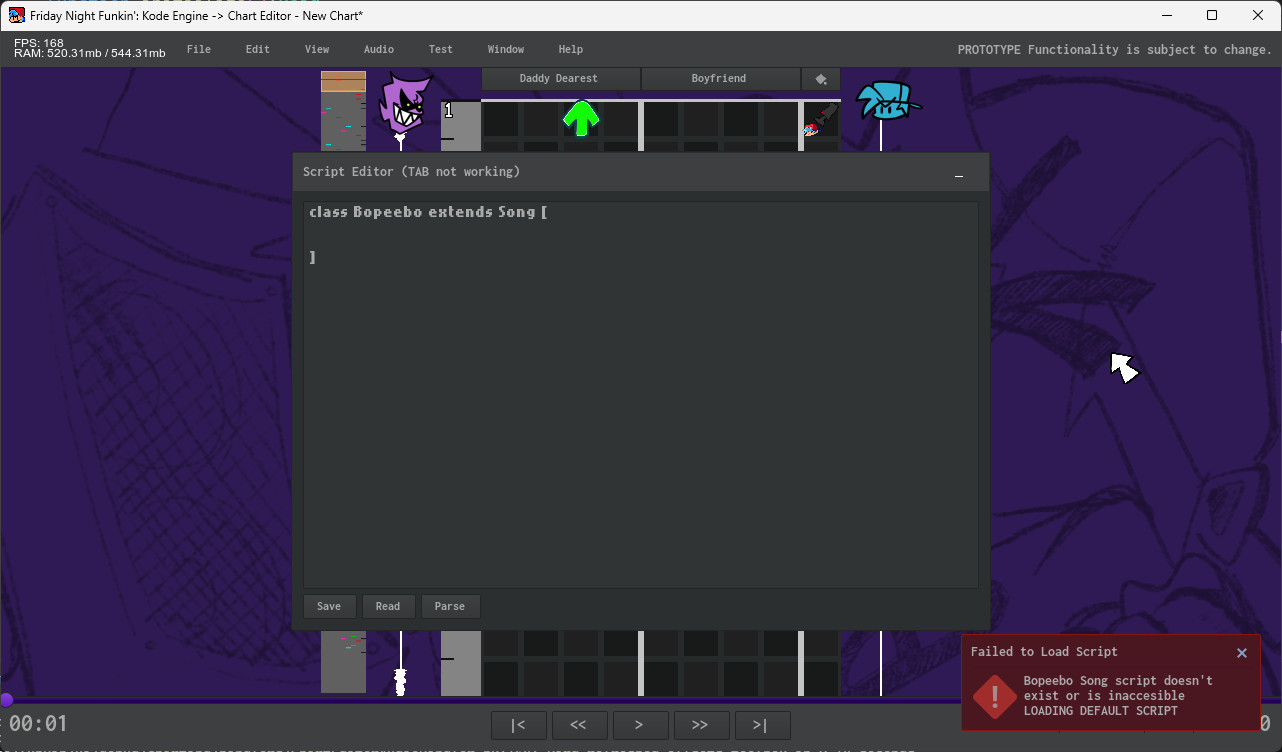The image size is (1282, 752).
Task: Click the 'class Bopeebo extends Song' line
Action: (x=428, y=212)
